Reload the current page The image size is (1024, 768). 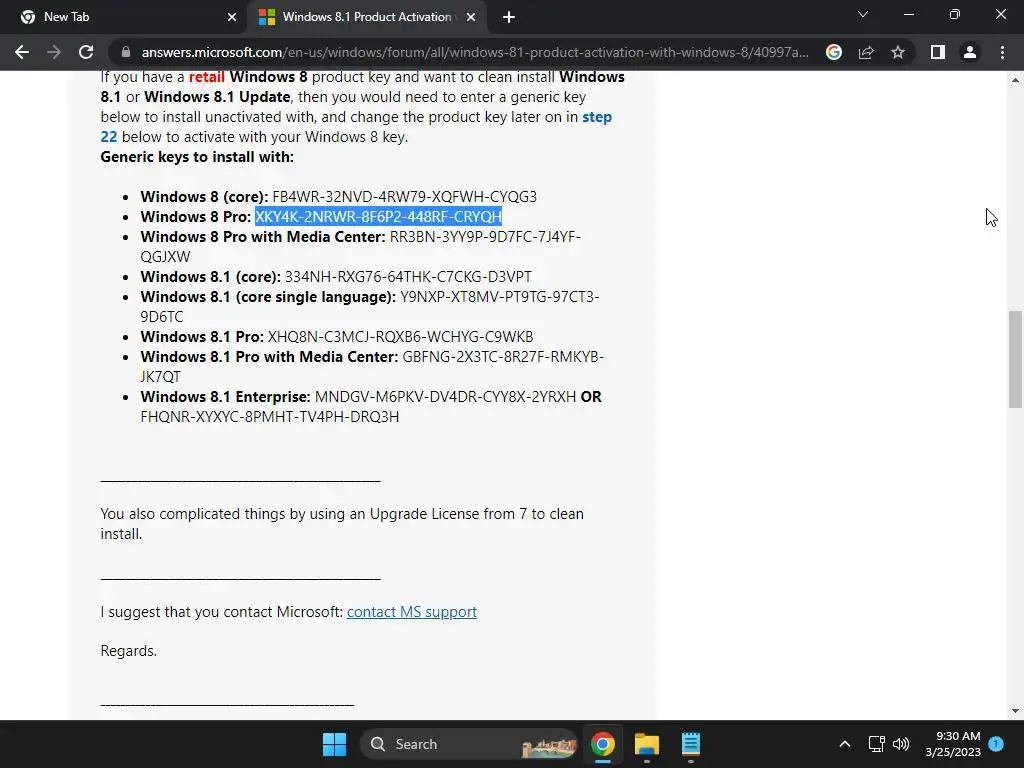(86, 52)
